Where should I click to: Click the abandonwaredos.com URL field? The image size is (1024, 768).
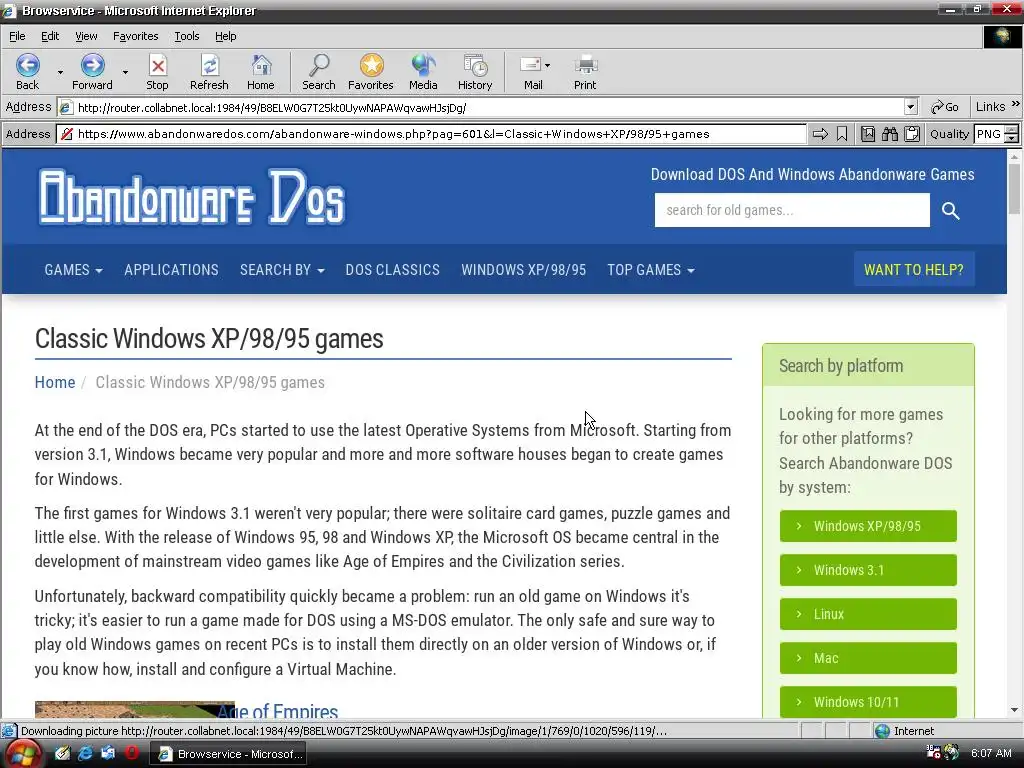coord(431,134)
